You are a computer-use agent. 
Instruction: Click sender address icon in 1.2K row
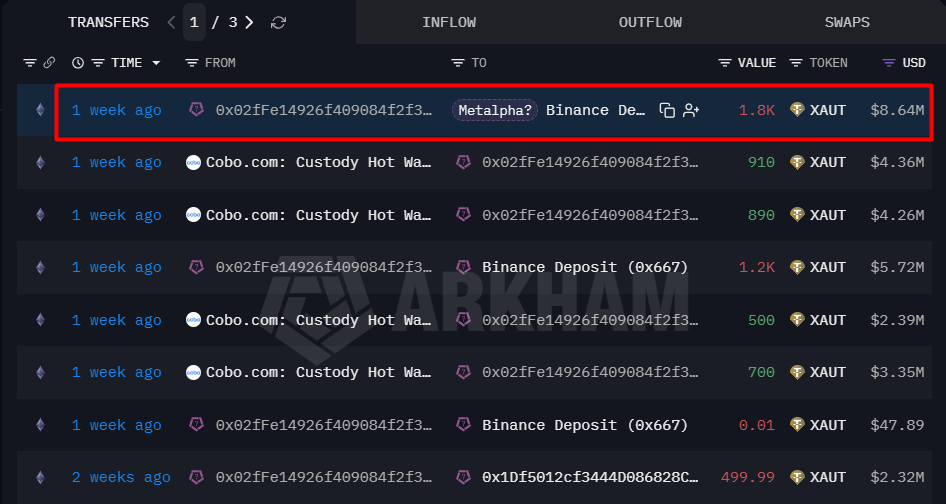coord(196,267)
